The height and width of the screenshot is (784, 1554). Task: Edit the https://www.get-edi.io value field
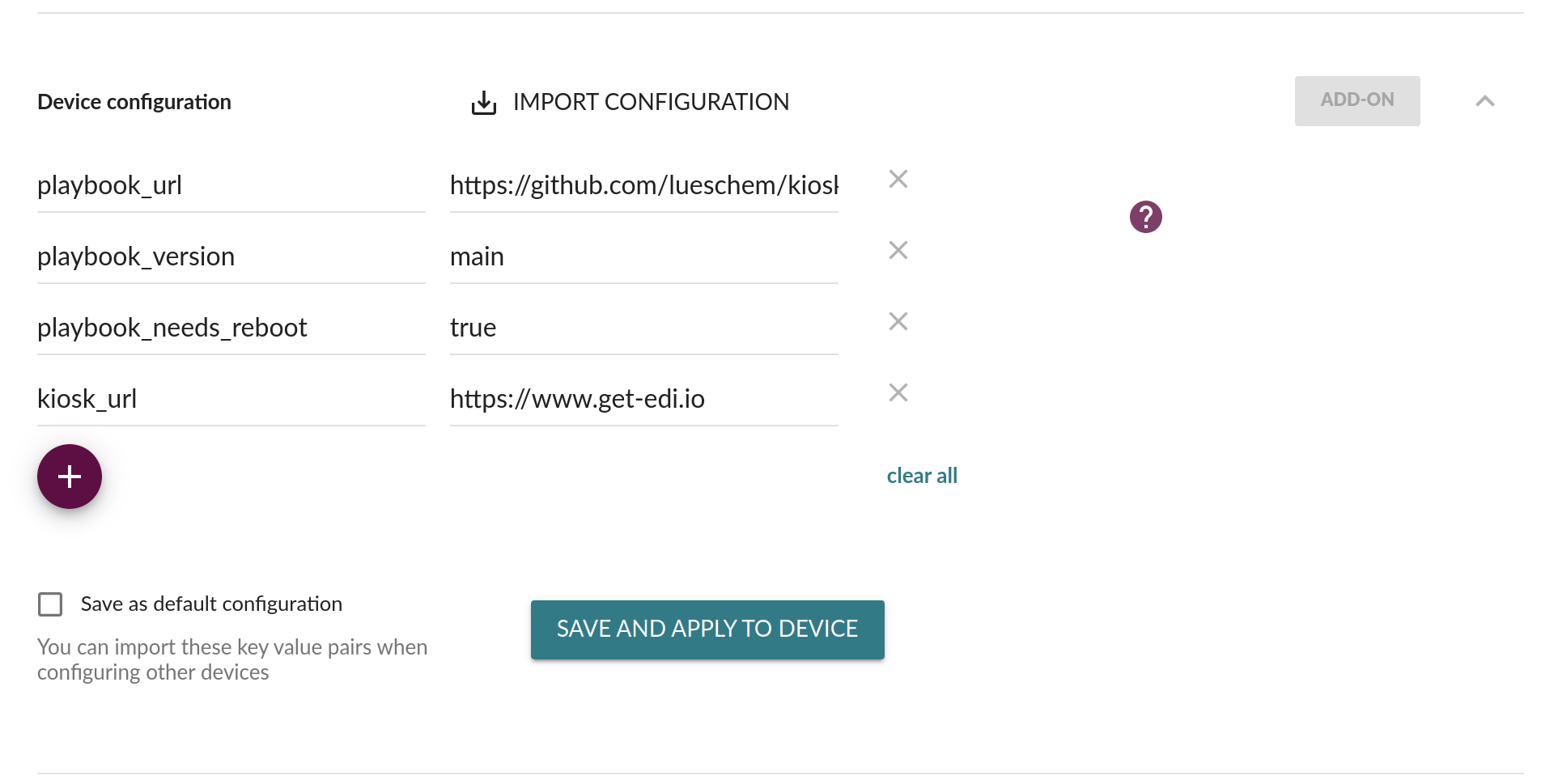click(644, 400)
